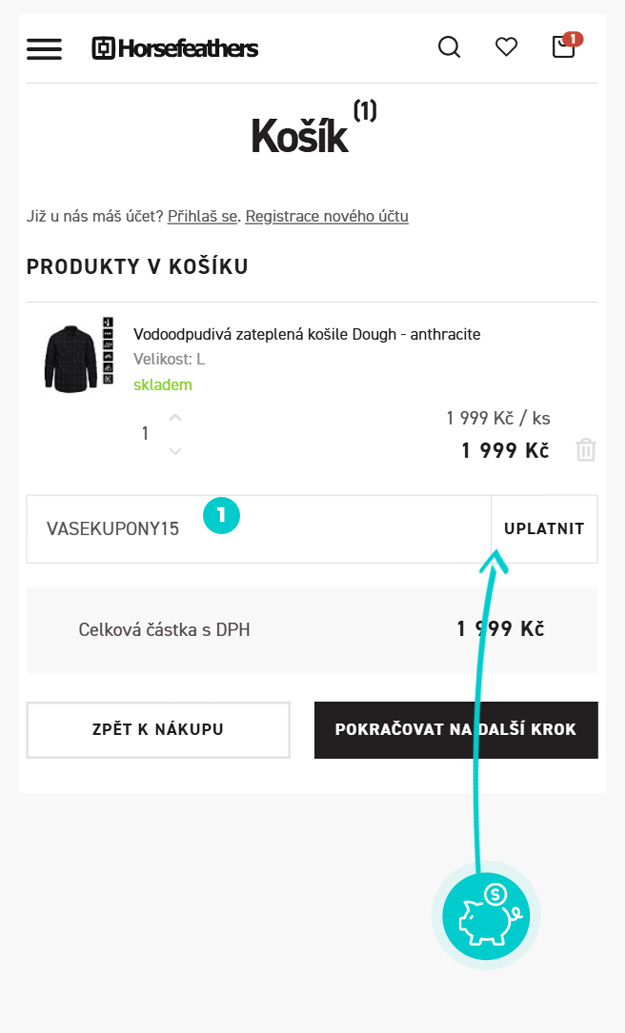Click the Horsefeathers logo
Image resolution: width=625 pixels, height=1033 pixels.
pos(175,48)
